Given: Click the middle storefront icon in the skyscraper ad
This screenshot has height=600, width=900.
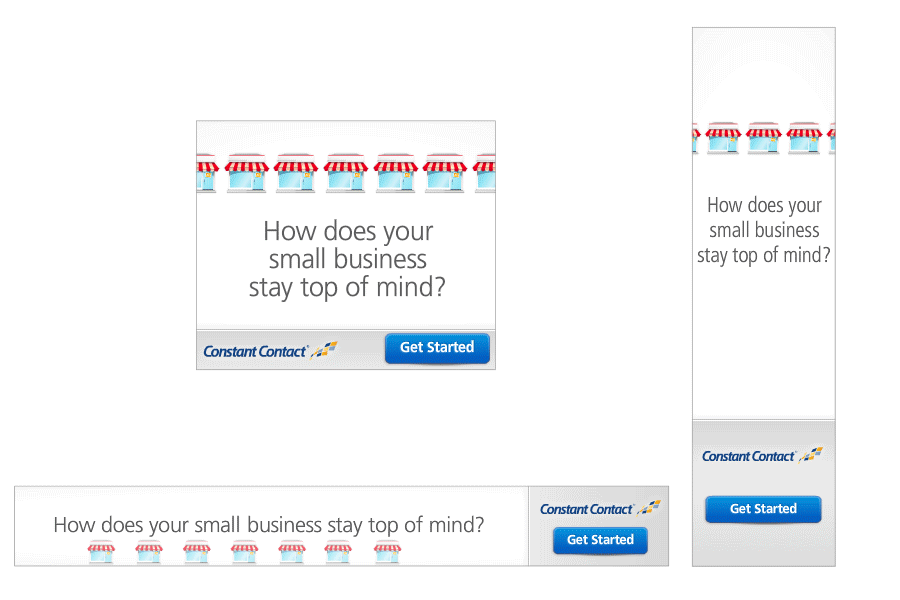Looking at the screenshot, I should point(763,138).
